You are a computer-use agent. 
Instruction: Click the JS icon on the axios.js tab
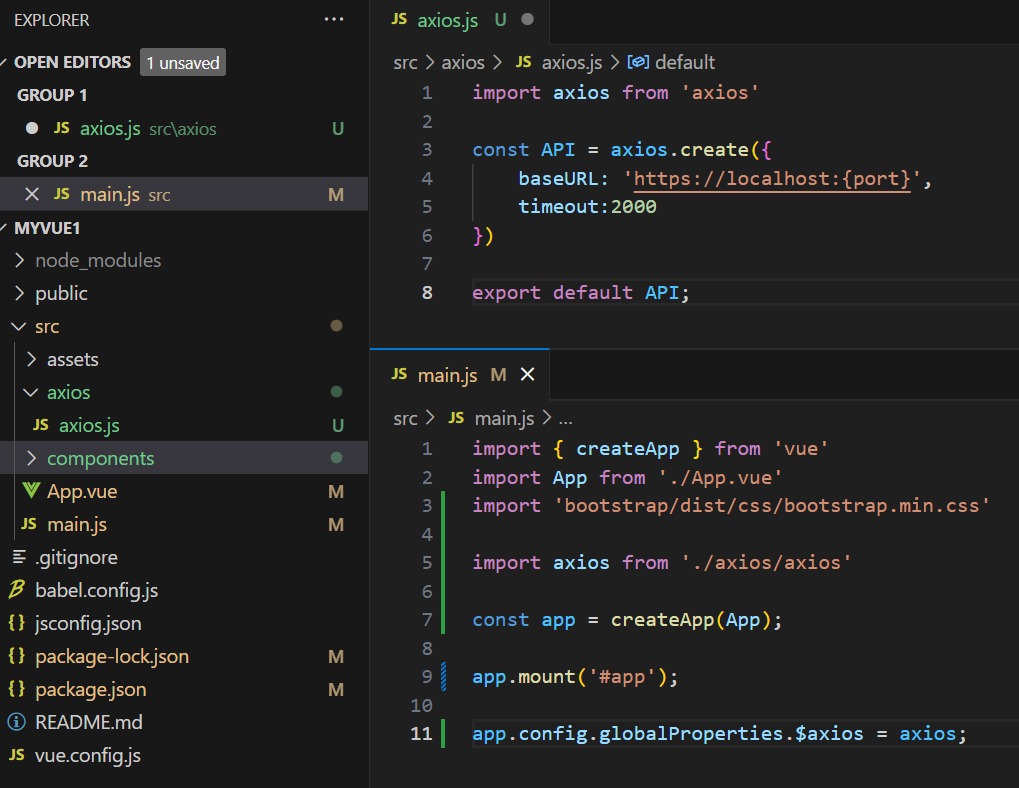[400, 19]
